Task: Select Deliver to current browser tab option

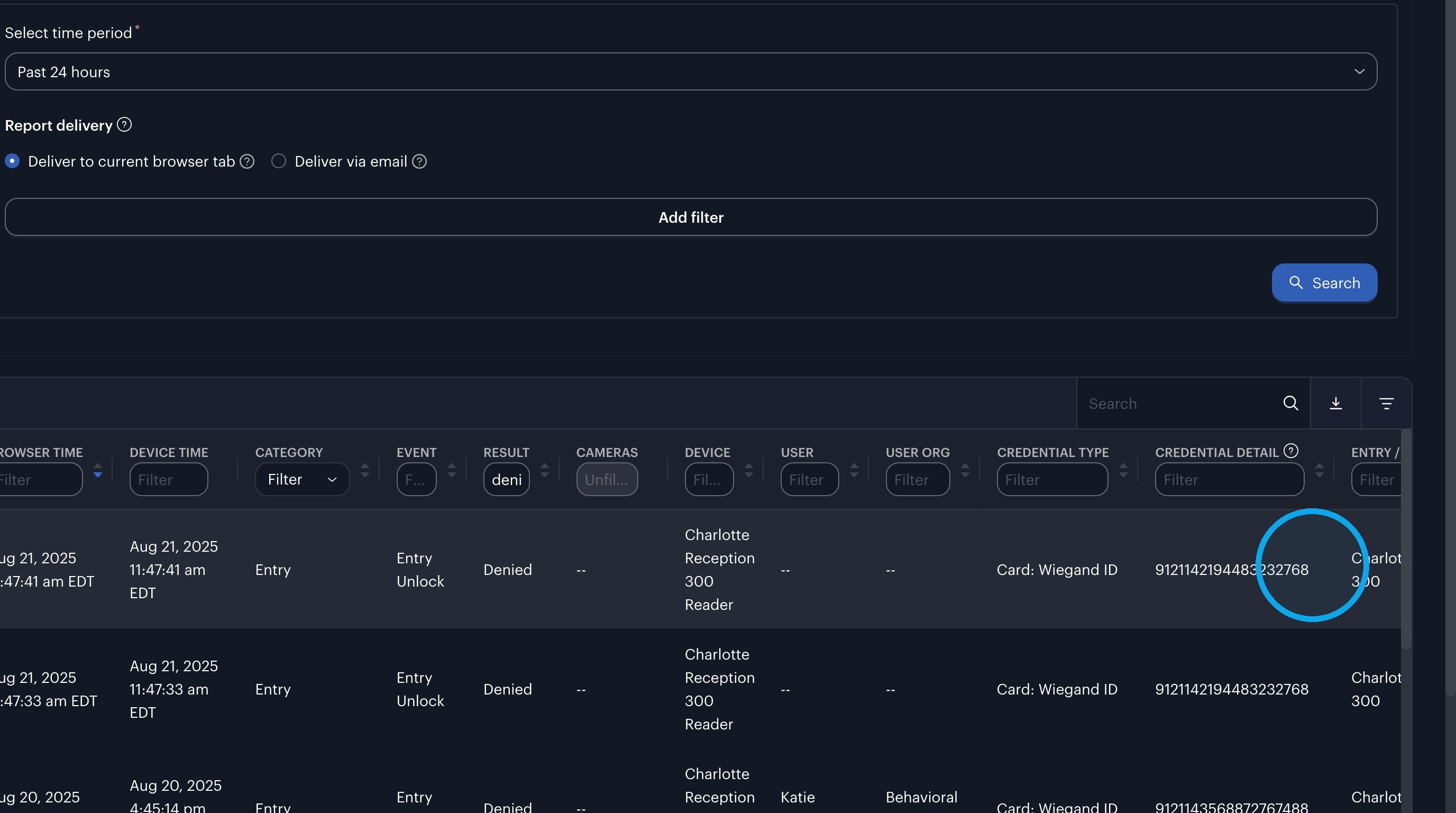Action: click(12, 161)
